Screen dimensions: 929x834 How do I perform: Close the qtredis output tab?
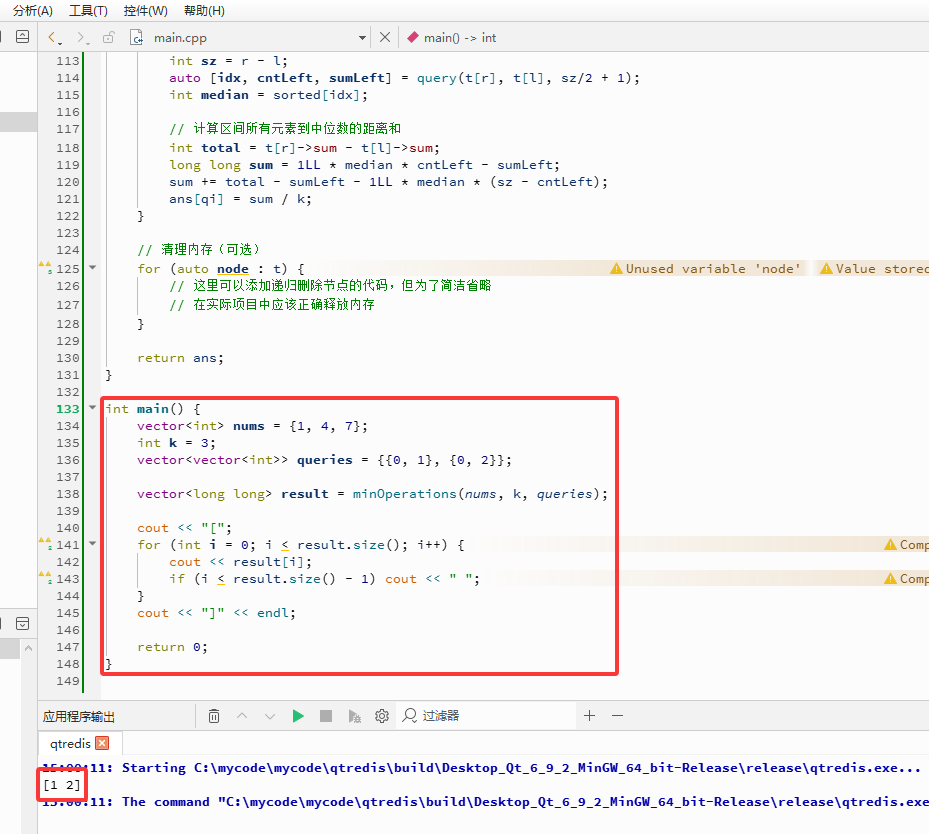[102, 743]
